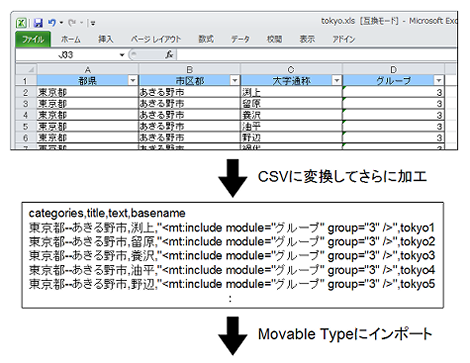Select cell C4 containing 養沢
Viewport: 470px width, 363px height.
[291, 115]
